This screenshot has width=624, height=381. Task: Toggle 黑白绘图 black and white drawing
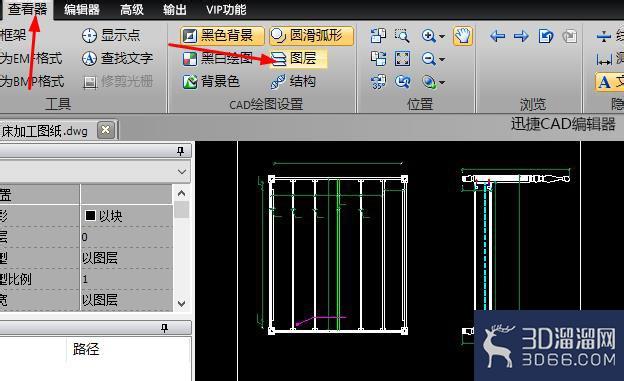click(x=218, y=59)
